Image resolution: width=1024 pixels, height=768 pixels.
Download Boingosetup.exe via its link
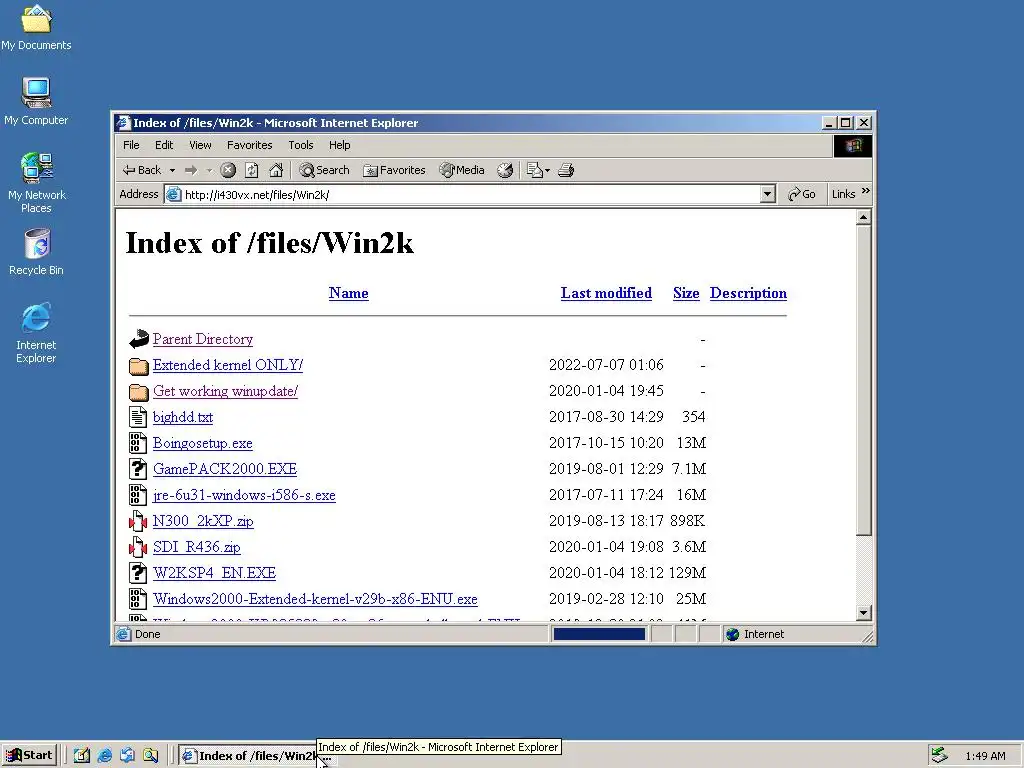(x=202, y=443)
